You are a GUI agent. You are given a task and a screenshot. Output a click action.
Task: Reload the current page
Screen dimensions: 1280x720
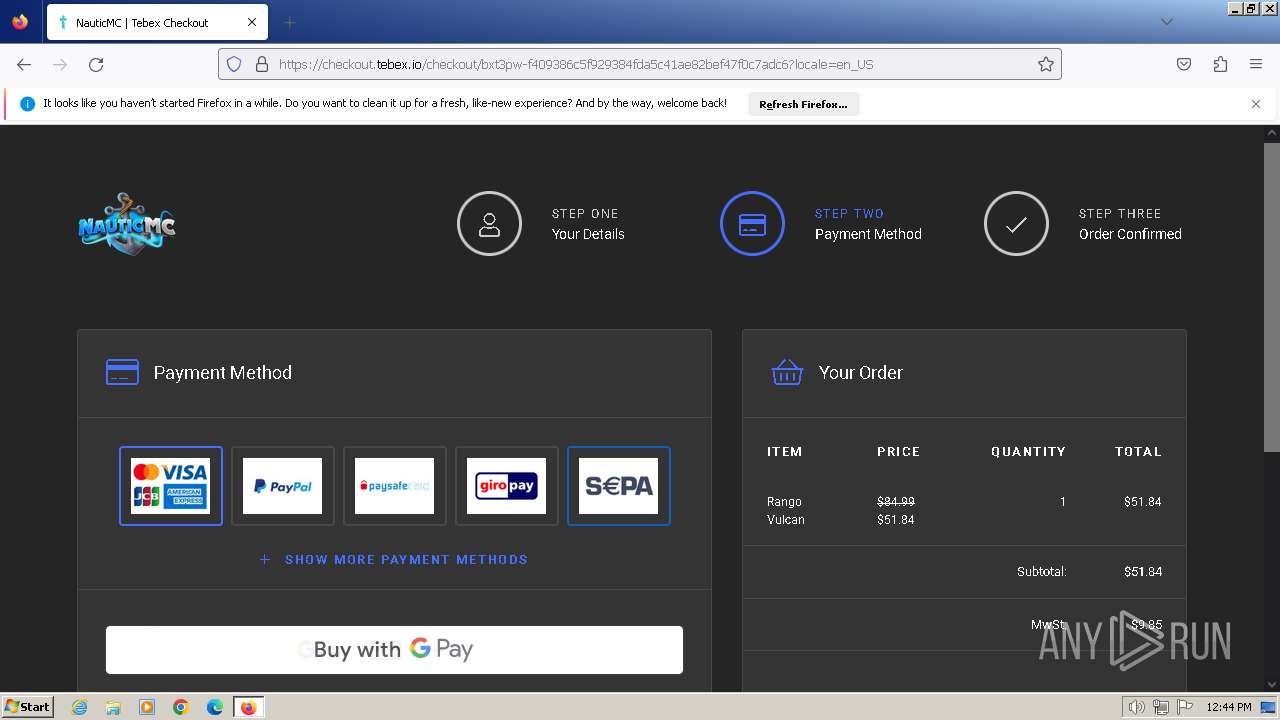pyautogui.click(x=96, y=64)
